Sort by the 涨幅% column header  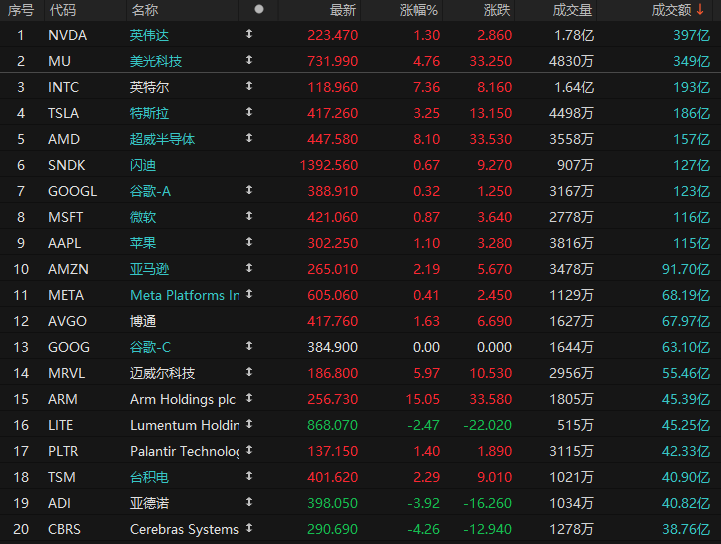click(418, 10)
